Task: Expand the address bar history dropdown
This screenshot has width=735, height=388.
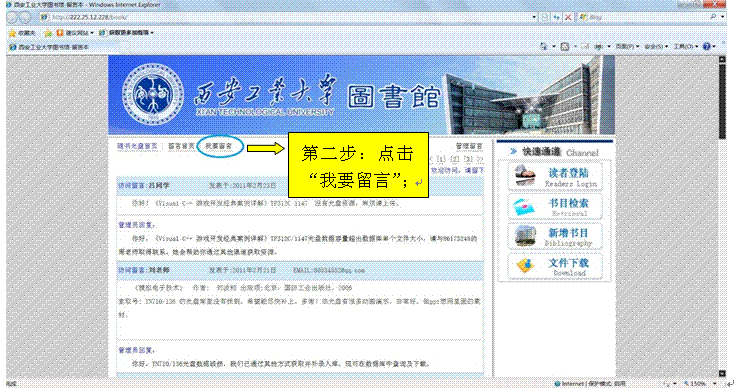Action: click(534, 17)
